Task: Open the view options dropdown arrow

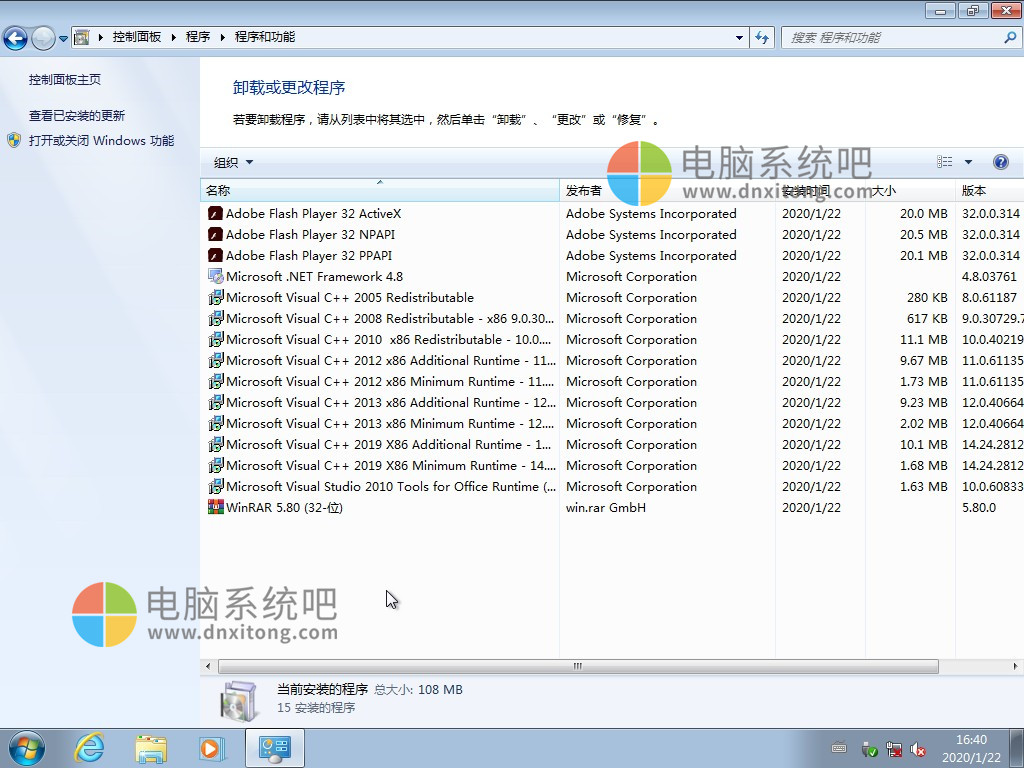Action: (968, 162)
